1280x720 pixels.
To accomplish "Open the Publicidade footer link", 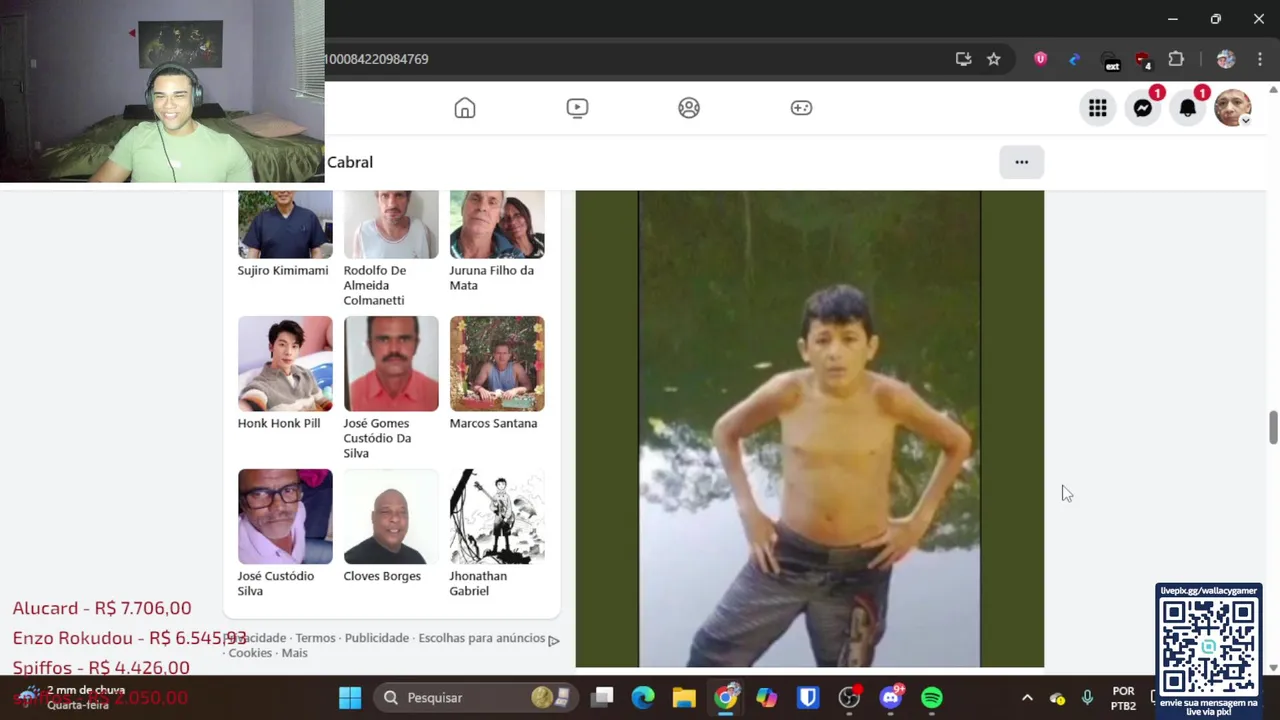I will 377,638.
